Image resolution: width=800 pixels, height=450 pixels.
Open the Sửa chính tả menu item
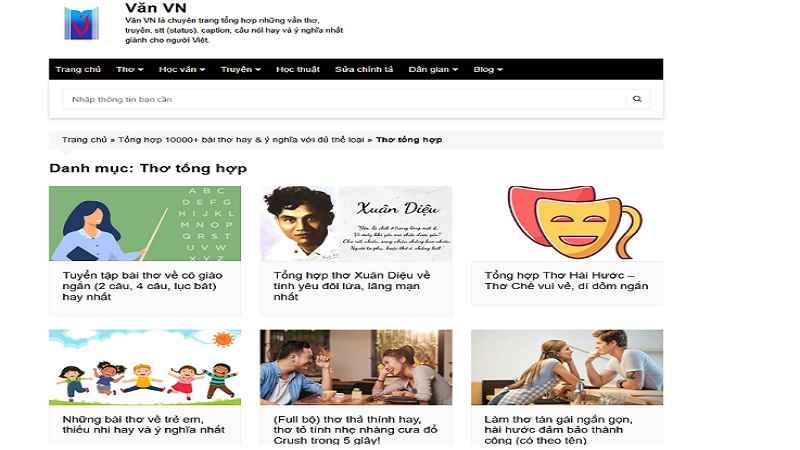point(364,69)
